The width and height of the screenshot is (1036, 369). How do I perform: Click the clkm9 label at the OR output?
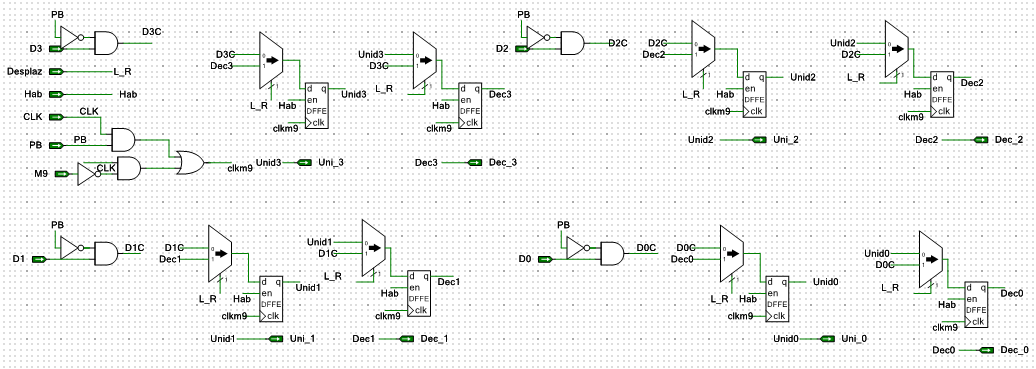point(240,168)
